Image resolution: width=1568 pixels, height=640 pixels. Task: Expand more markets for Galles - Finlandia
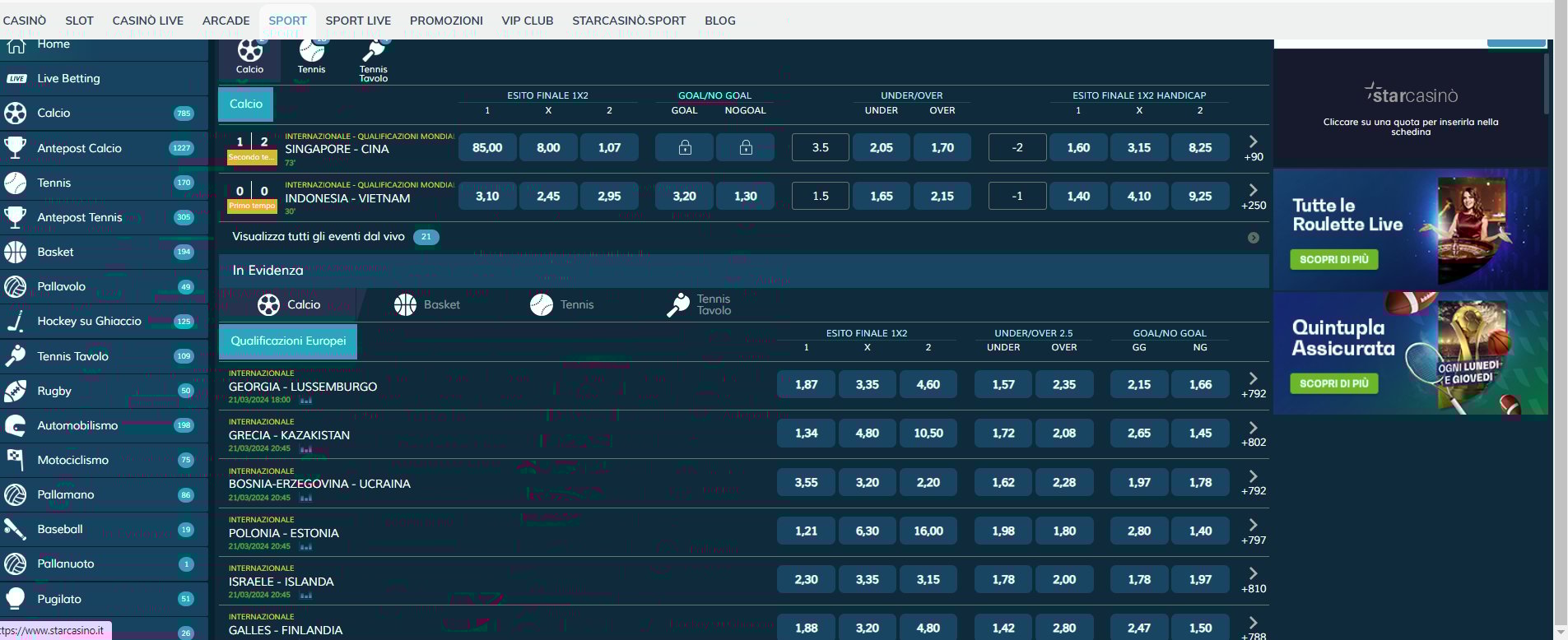coord(1254,628)
